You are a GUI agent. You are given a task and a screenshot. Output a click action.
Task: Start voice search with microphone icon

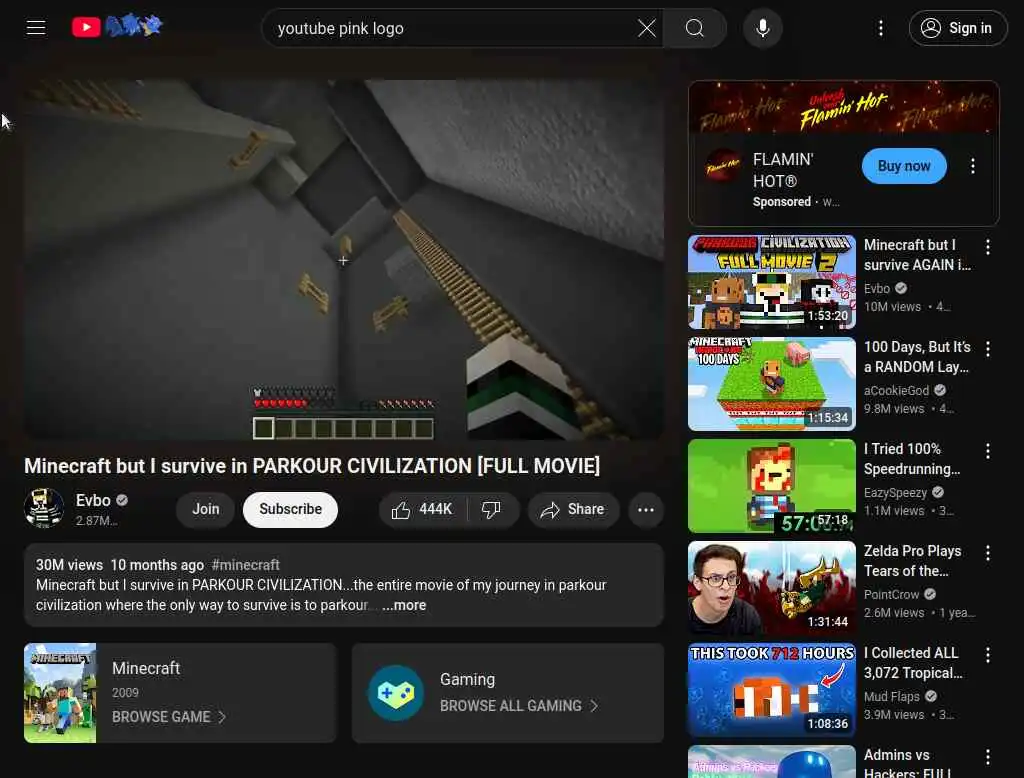763,28
